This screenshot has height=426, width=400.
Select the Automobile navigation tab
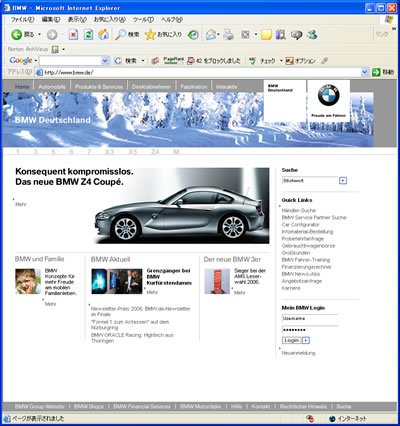[52, 87]
